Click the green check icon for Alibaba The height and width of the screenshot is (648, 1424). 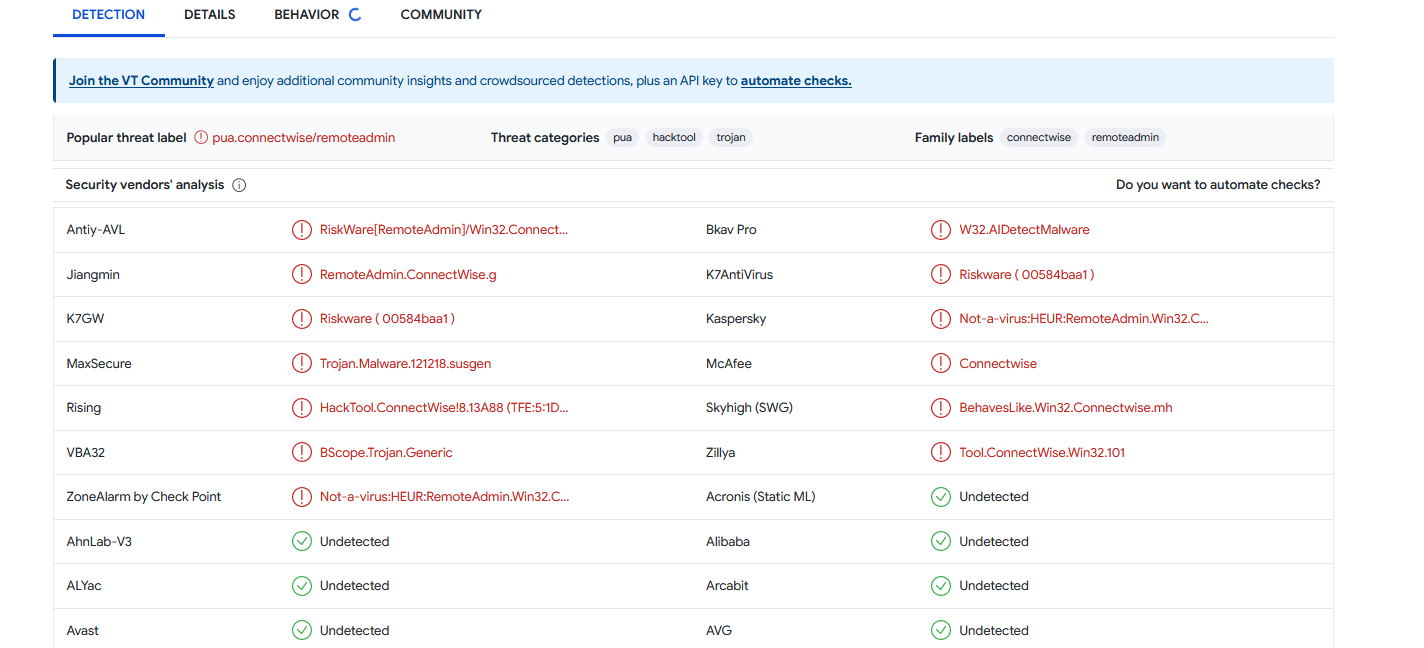pyautogui.click(x=940, y=542)
